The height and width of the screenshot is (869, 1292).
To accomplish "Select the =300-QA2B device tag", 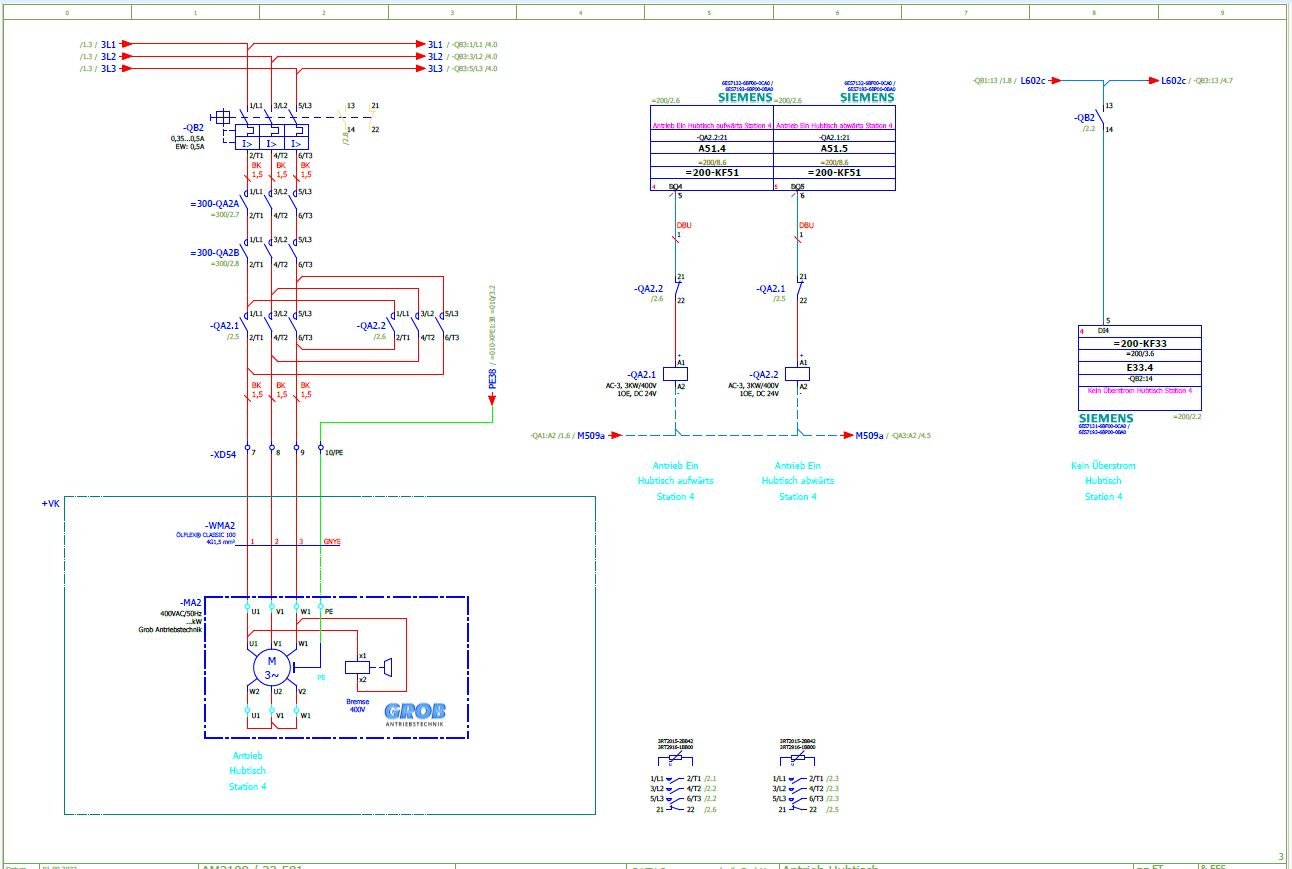I will 214,253.
